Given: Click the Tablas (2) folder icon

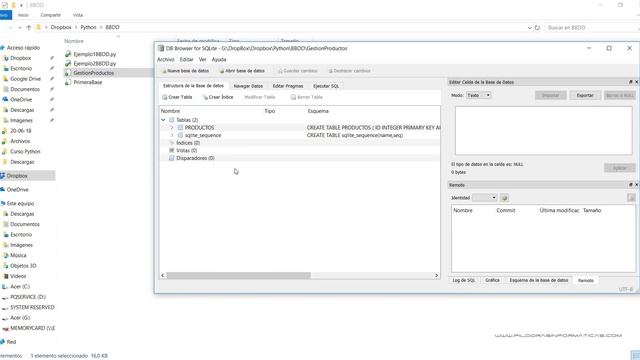Looking at the screenshot, I should pos(172,120).
